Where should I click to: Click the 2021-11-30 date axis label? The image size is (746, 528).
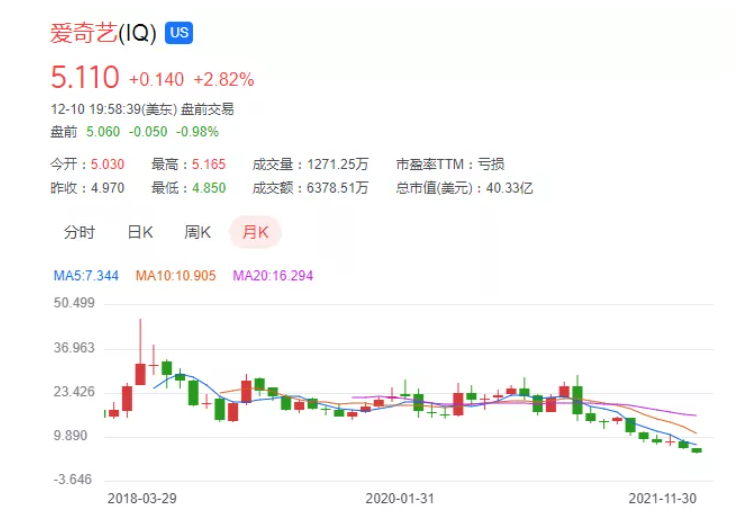tap(663, 497)
